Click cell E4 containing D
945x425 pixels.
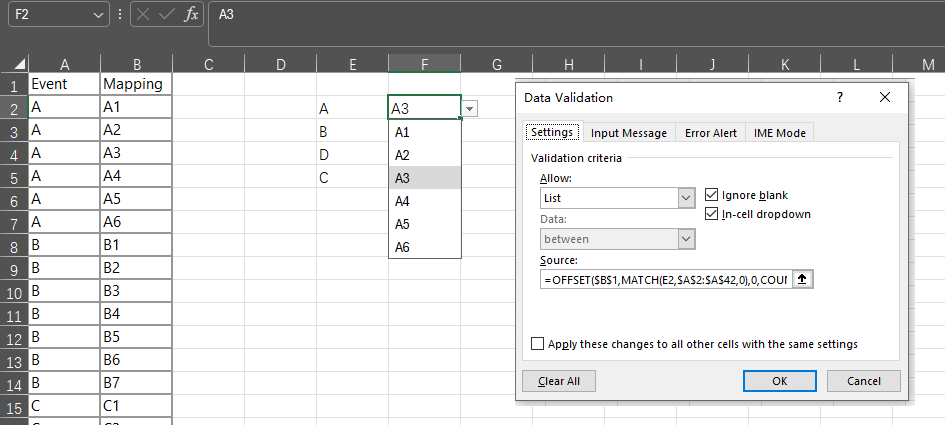click(353, 154)
